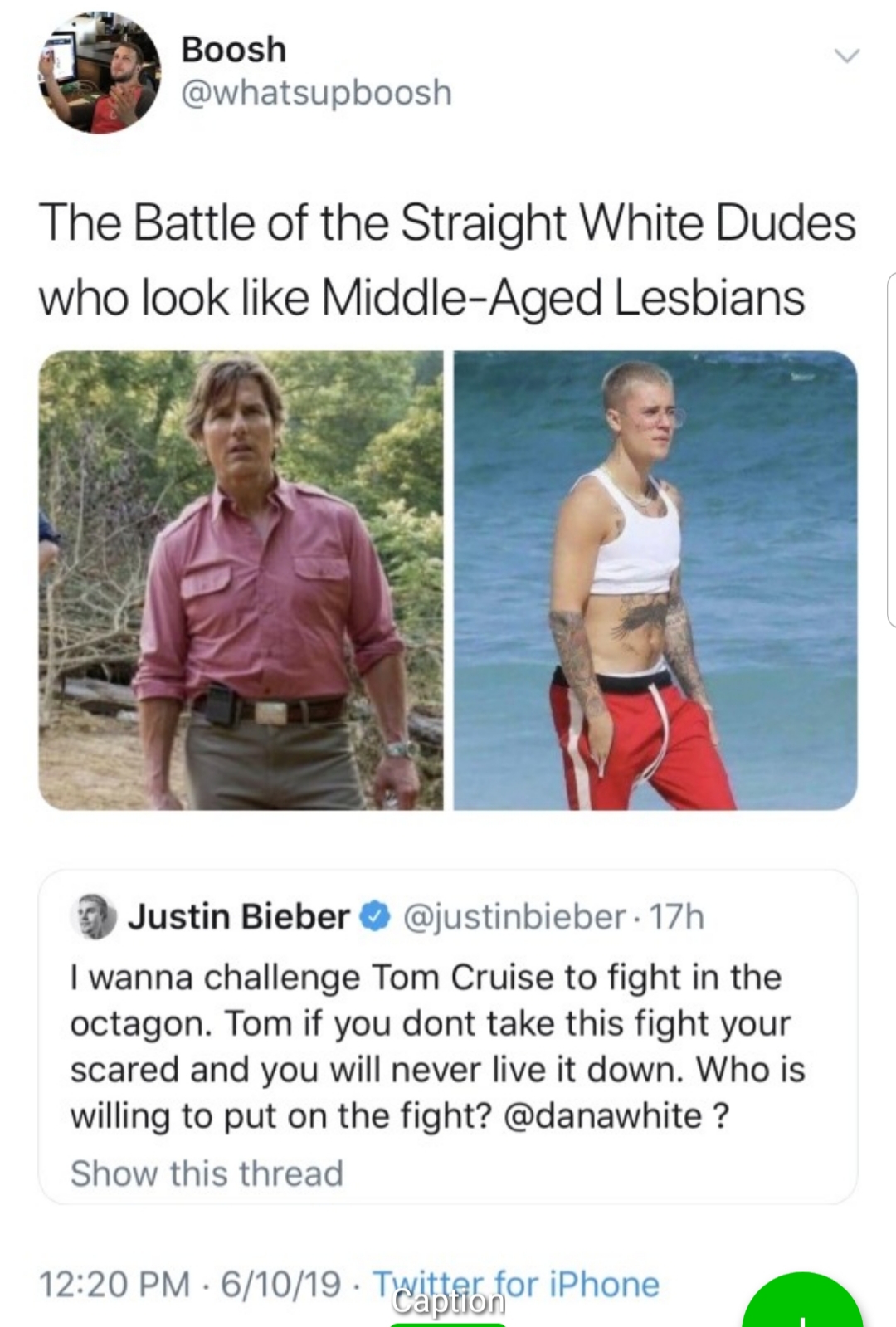Open the Twitter for iPhone source link

pos(515,1284)
